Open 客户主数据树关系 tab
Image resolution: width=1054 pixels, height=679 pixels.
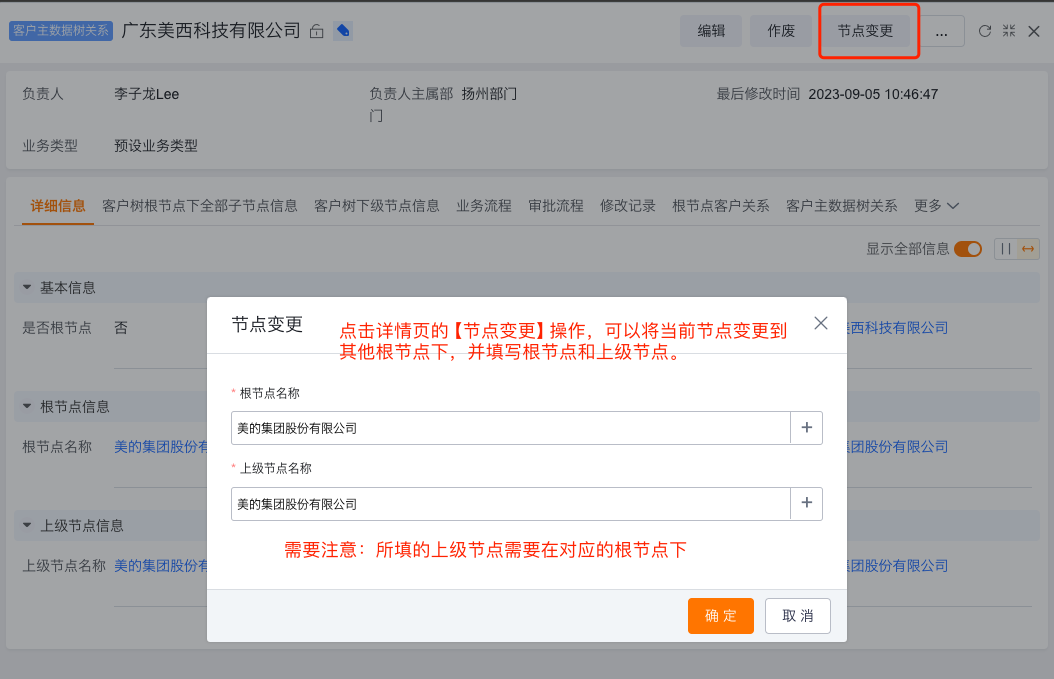842,206
